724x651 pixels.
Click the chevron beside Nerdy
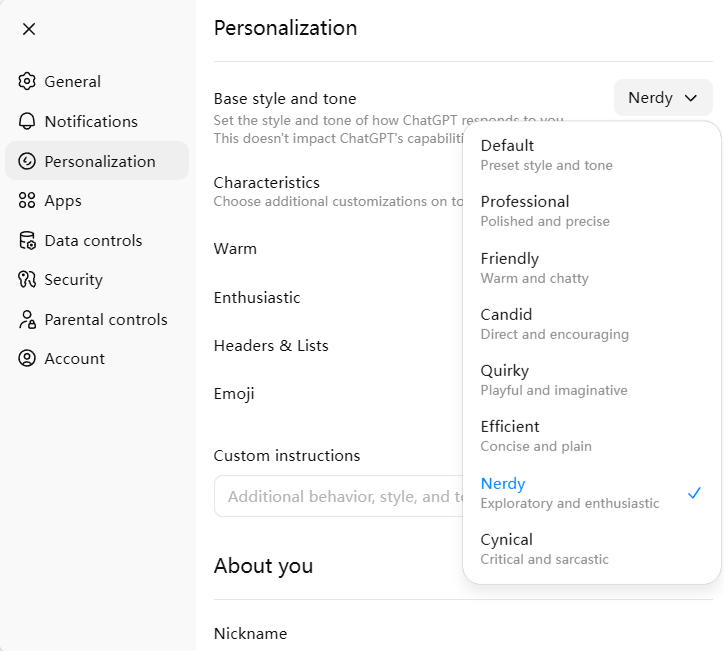pos(691,98)
